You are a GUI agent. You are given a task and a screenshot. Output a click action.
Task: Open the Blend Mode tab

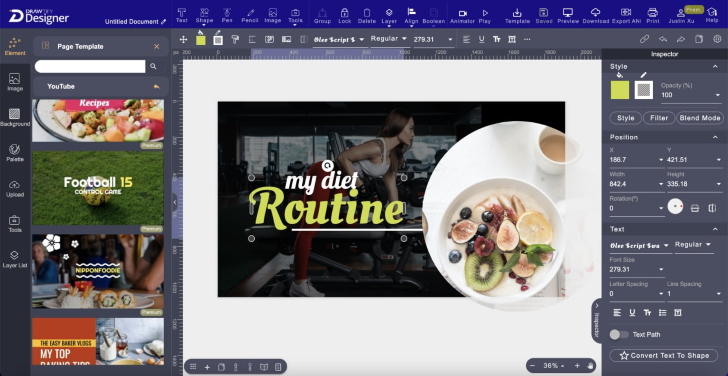(x=699, y=118)
